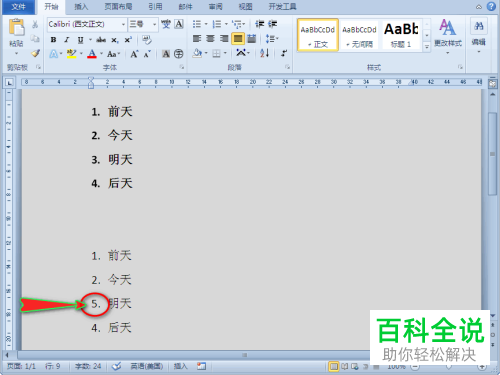Screen dimensions: 500x375
Task: Open font color dropdown arrow
Action: tap(101, 54)
